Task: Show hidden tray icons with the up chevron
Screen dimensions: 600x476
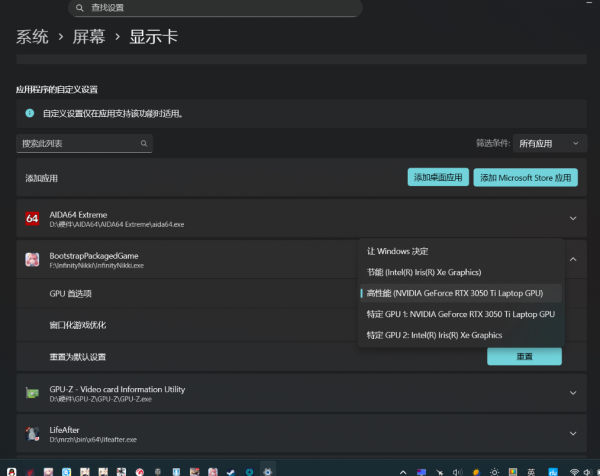Action: [x=403, y=472]
